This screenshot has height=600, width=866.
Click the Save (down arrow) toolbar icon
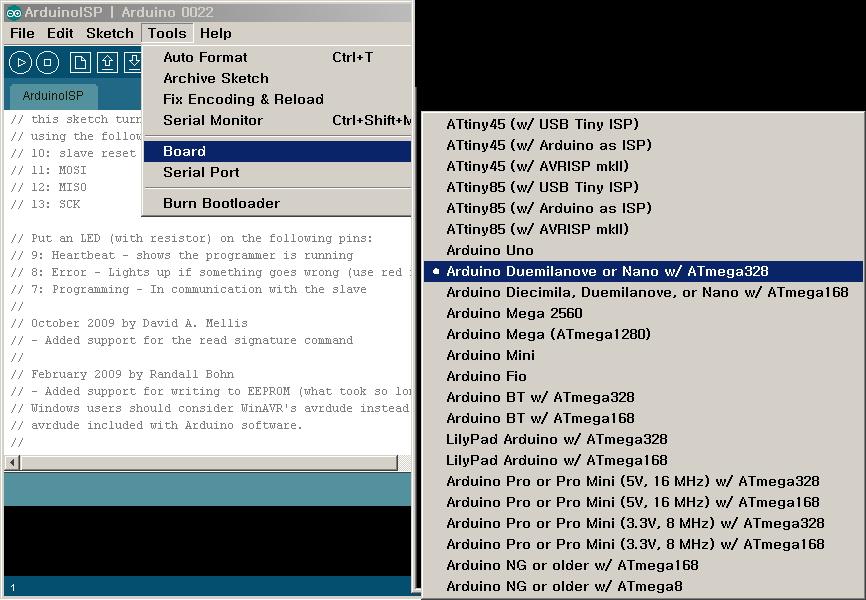133,62
